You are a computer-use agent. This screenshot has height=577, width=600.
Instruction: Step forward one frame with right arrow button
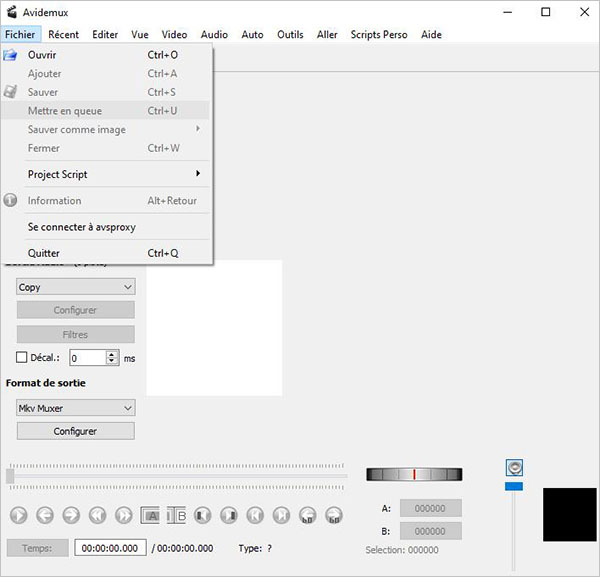click(x=71, y=516)
